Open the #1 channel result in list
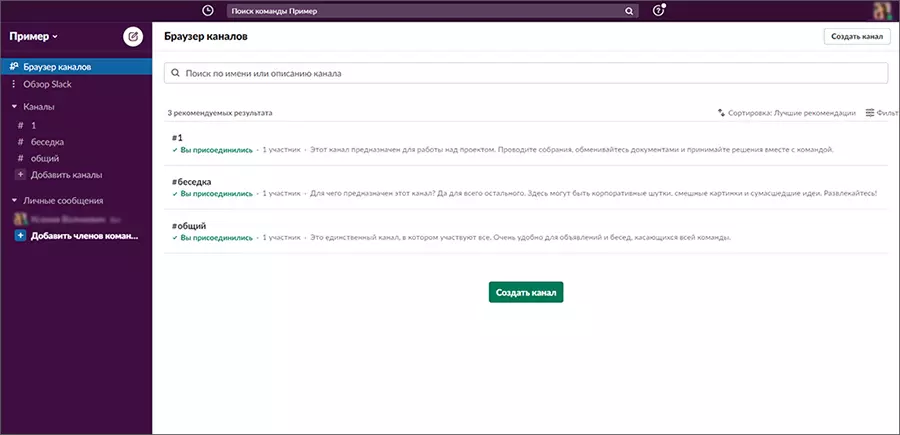The image size is (900, 435). click(177, 137)
